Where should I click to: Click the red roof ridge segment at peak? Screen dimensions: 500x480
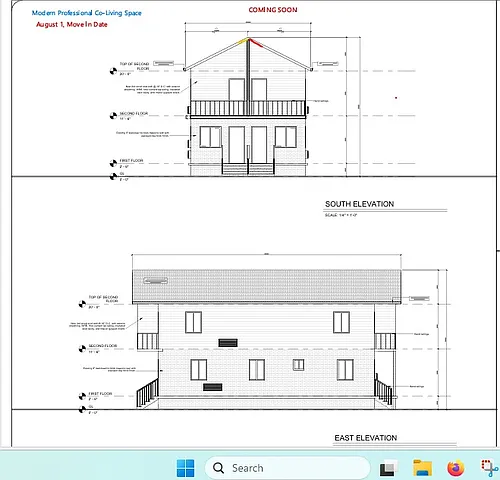point(257,42)
